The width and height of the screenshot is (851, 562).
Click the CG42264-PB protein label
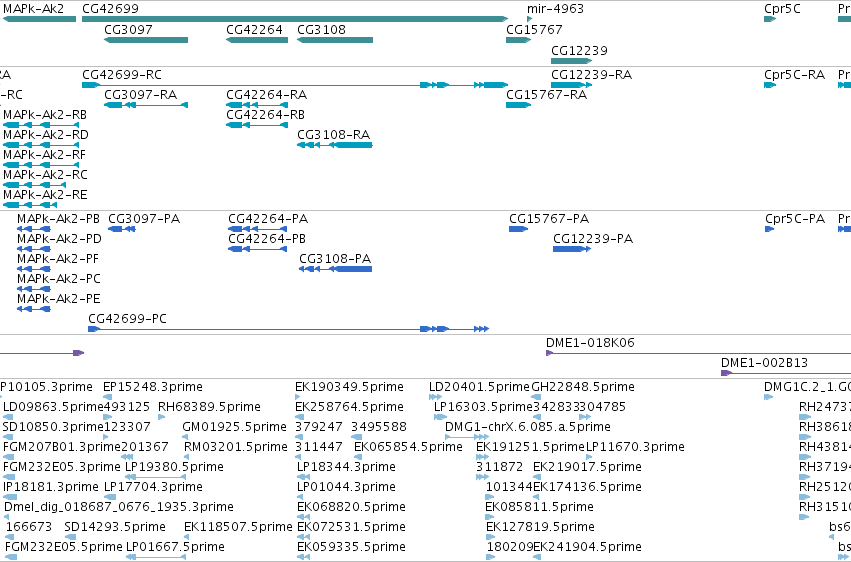click(x=267, y=239)
